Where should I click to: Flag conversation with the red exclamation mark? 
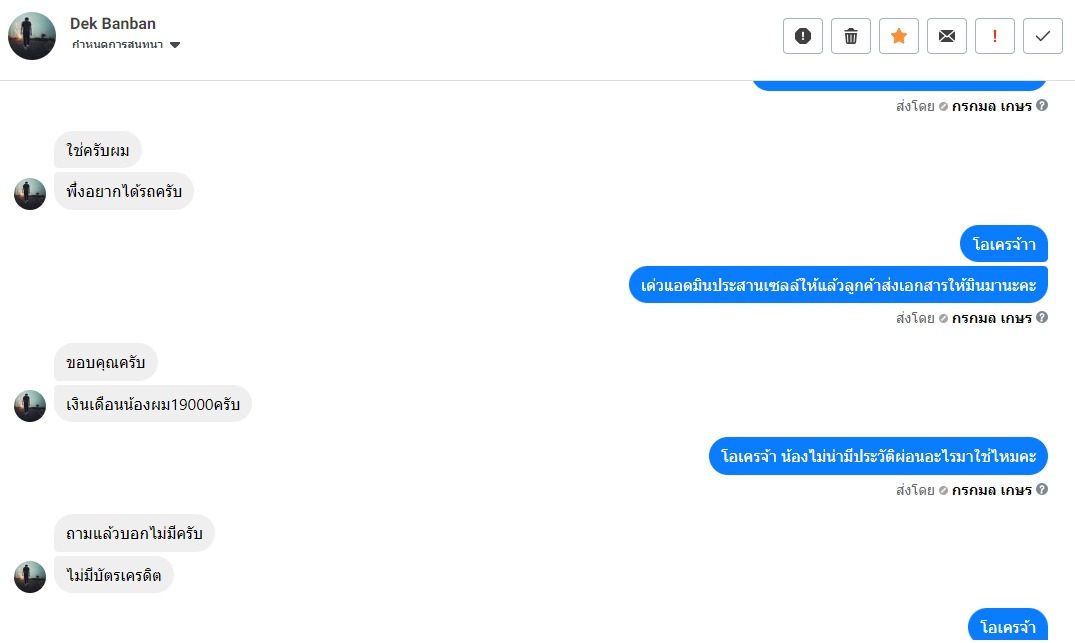(x=995, y=36)
